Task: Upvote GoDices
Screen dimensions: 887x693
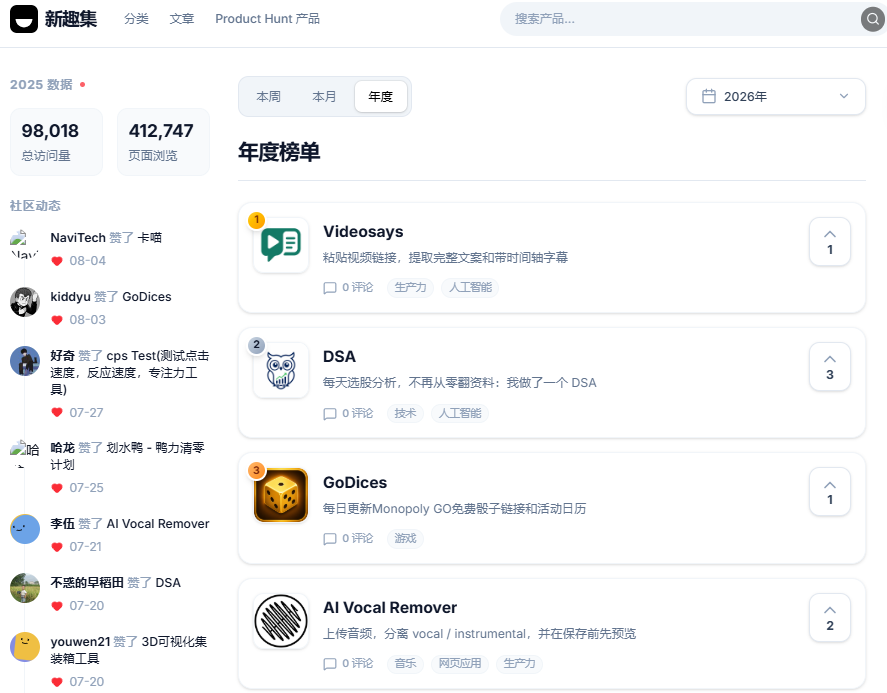Action: [829, 492]
